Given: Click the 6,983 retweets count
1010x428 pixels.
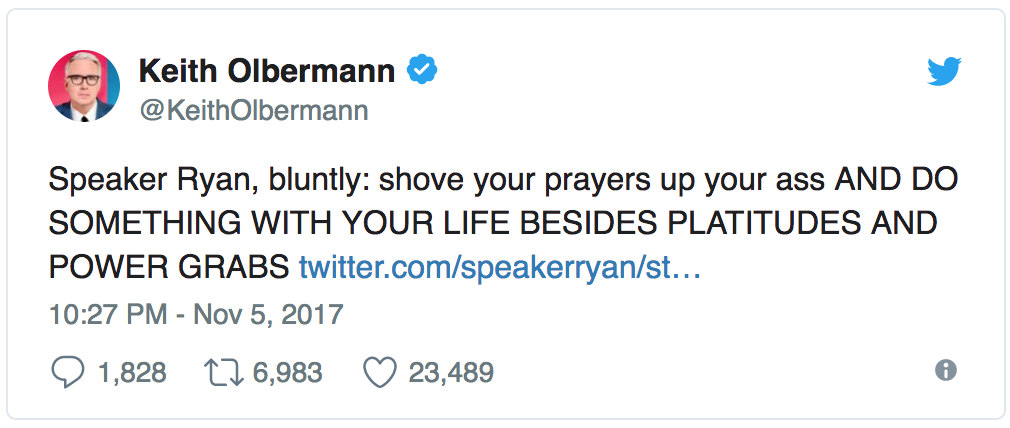Looking at the screenshot, I should point(287,373).
